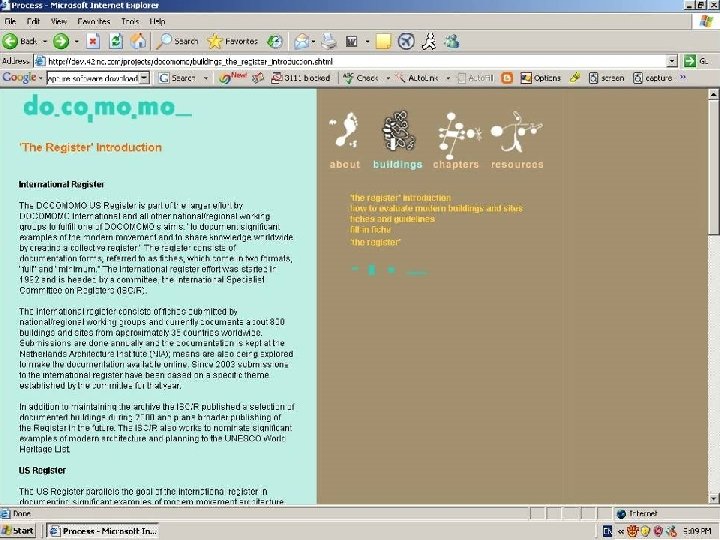Click the 311 blocked popup blocker button
720x540 pixels.
(x=300, y=78)
